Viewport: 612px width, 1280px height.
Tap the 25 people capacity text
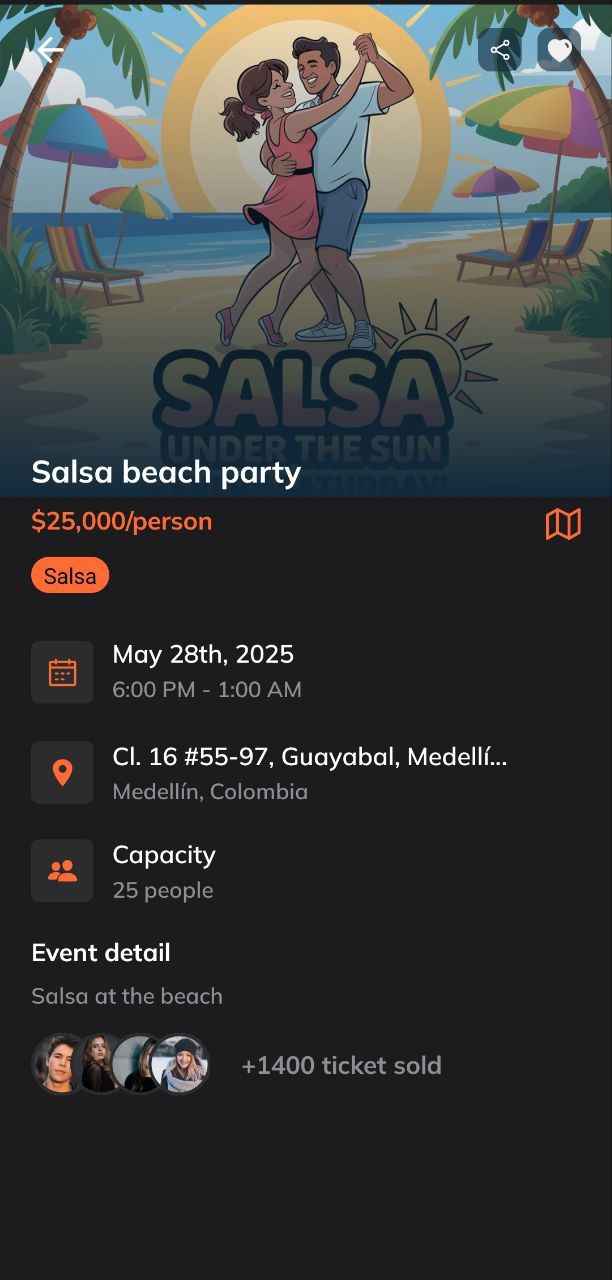(x=163, y=890)
